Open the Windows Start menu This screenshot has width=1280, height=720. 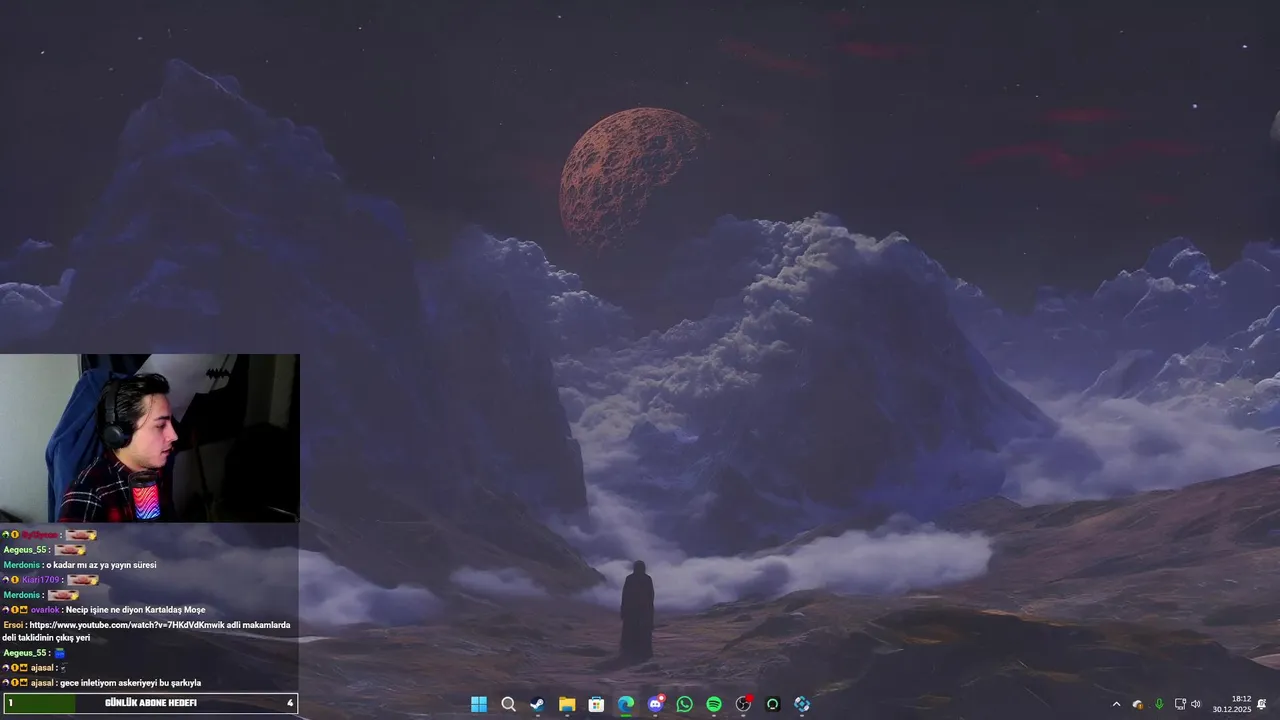coord(479,704)
